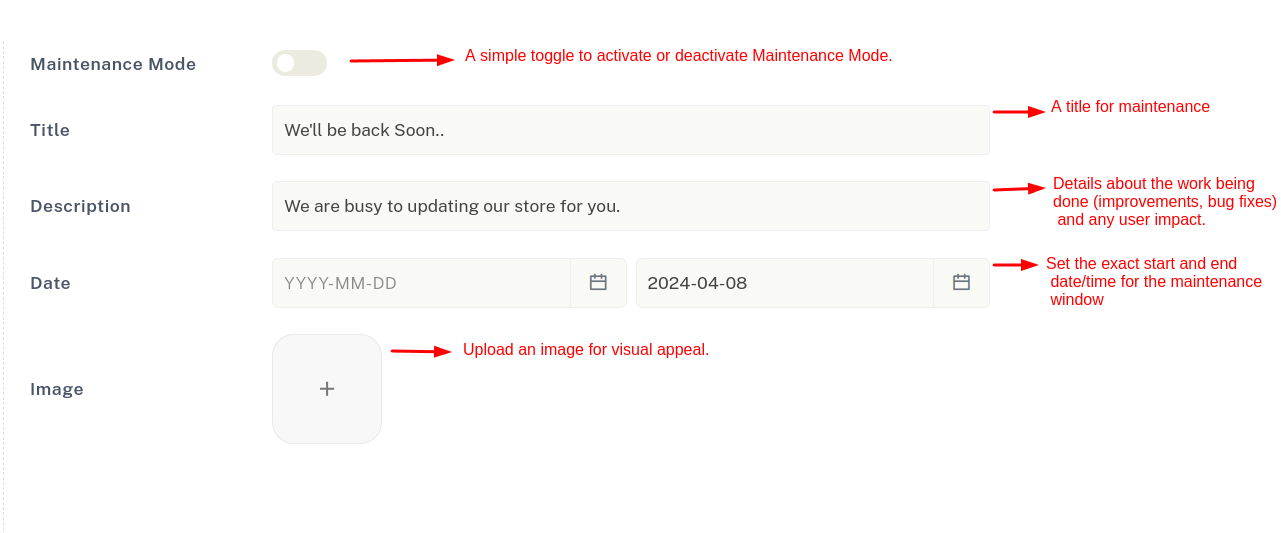This screenshot has height=533, width=1281.
Task: Click the plus icon to upload image
Action: (327, 389)
